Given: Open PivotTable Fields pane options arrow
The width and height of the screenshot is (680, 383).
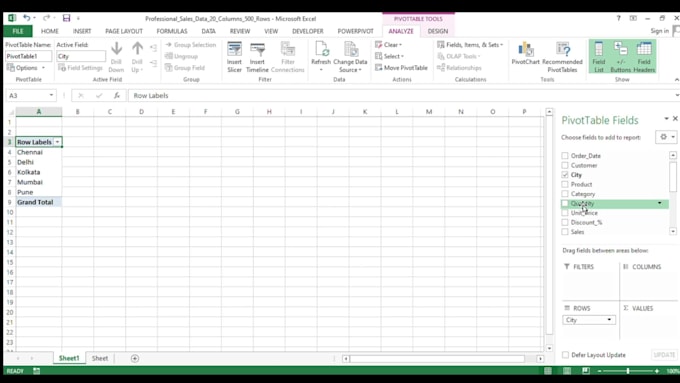Looking at the screenshot, I should click(666, 118).
